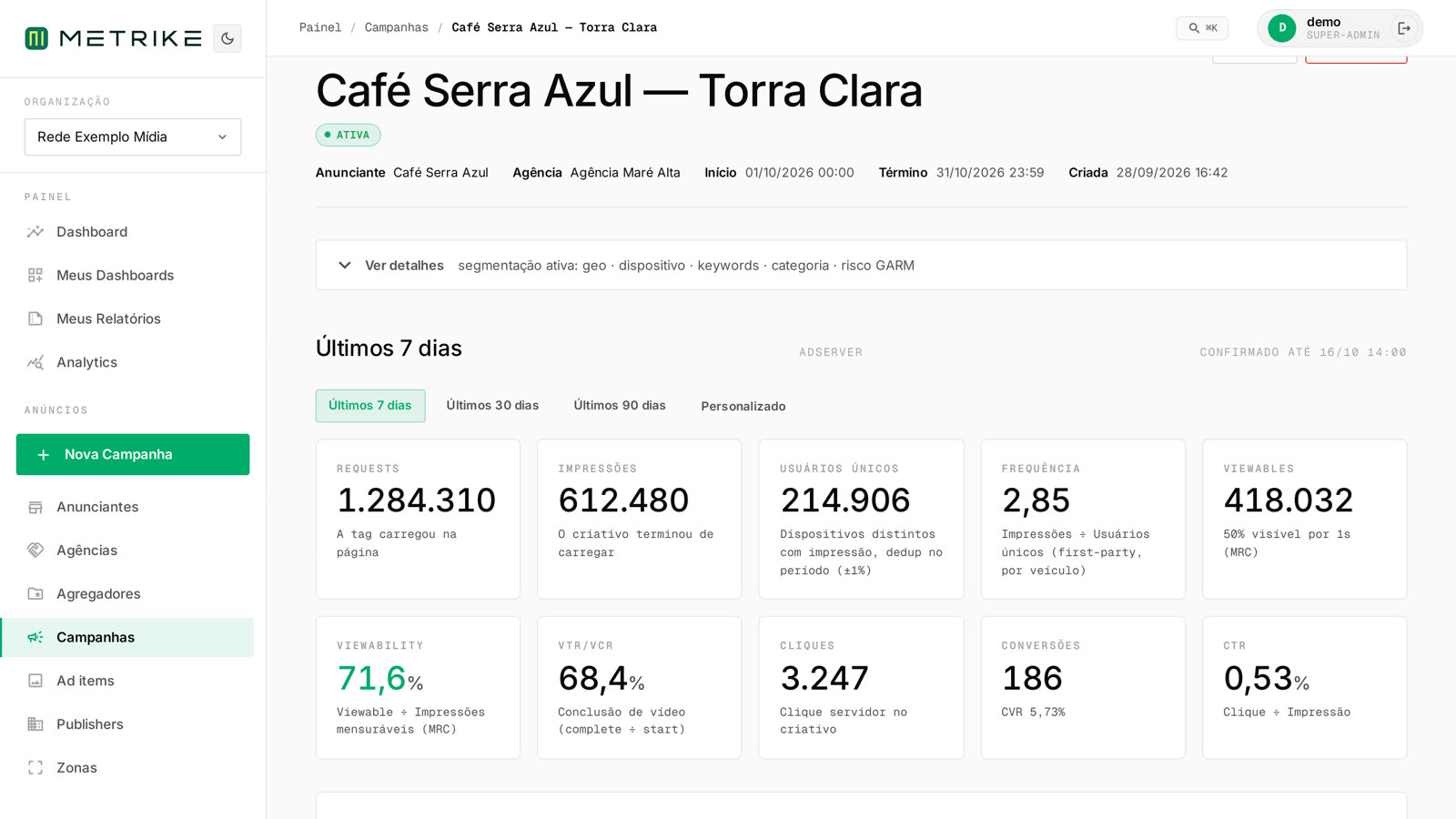The image size is (1456, 819).
Task: Click the Dashboard sidebar icon
Action: click(x=35, y=232)
